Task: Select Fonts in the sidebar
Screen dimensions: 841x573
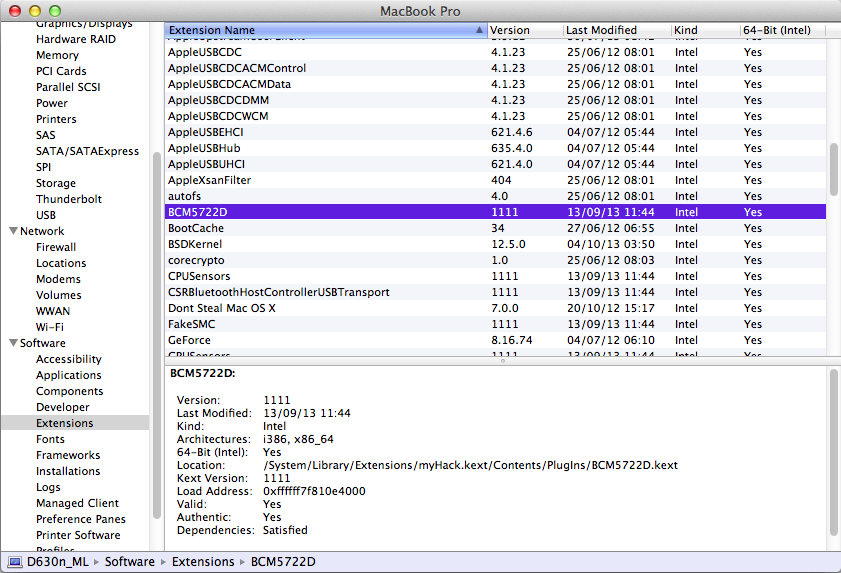Action: click(x=50, y=439)
